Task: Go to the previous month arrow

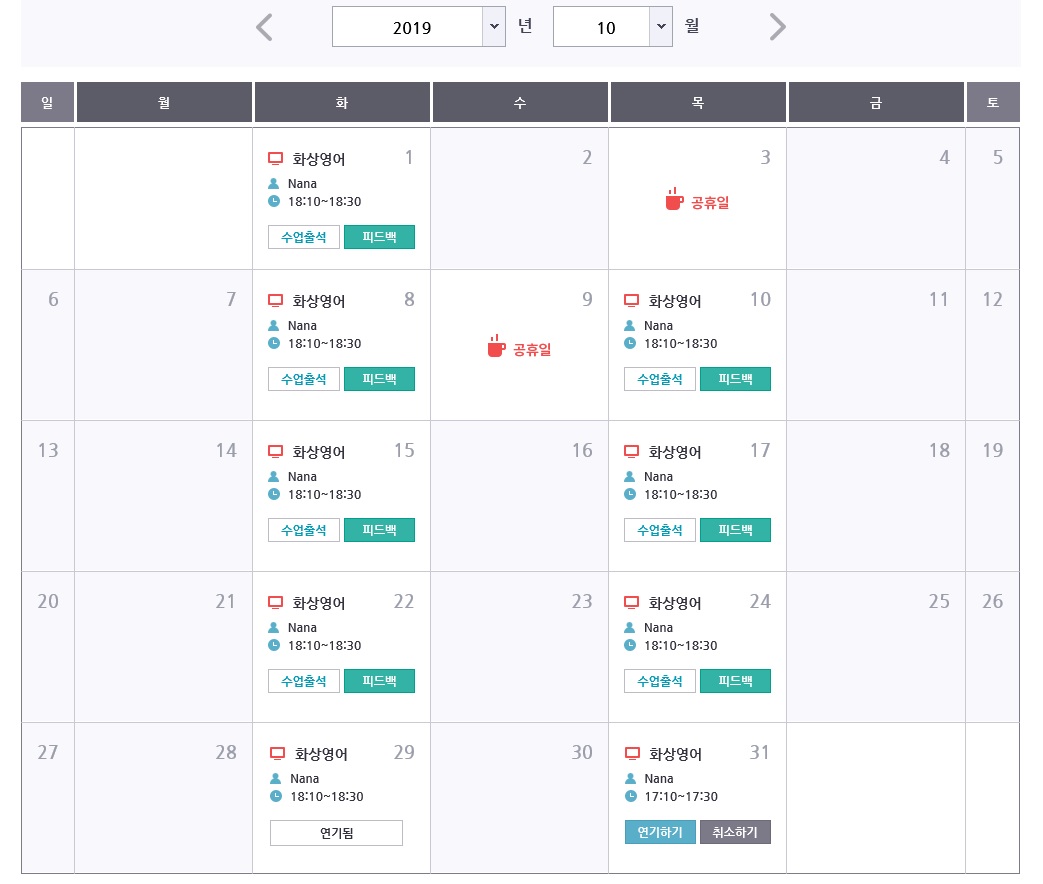Action: click(264, 27)
